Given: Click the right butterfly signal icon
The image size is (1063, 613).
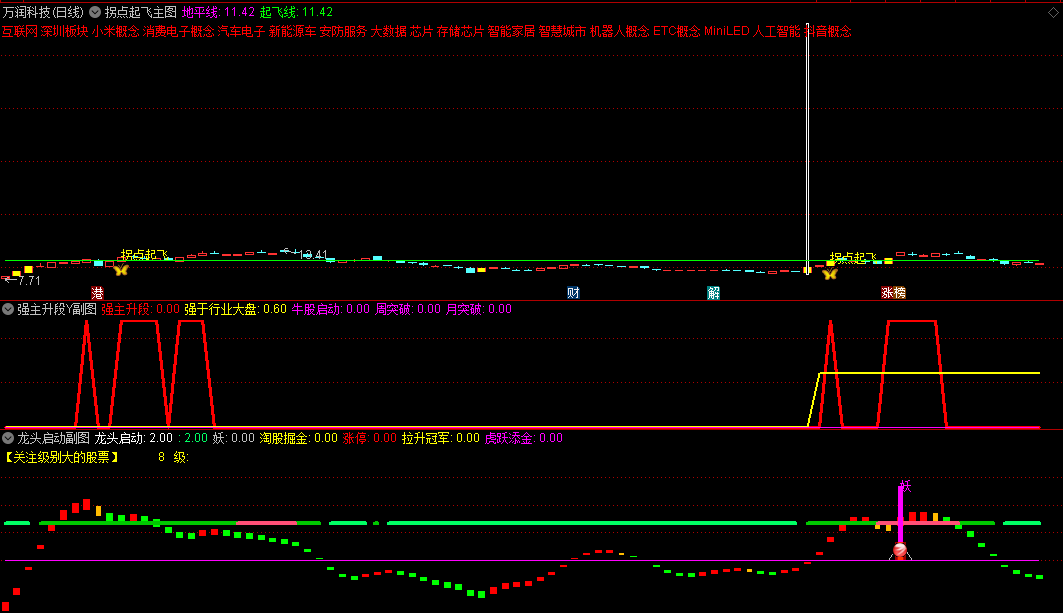Looking at the screenshot, I should [830, 273].
